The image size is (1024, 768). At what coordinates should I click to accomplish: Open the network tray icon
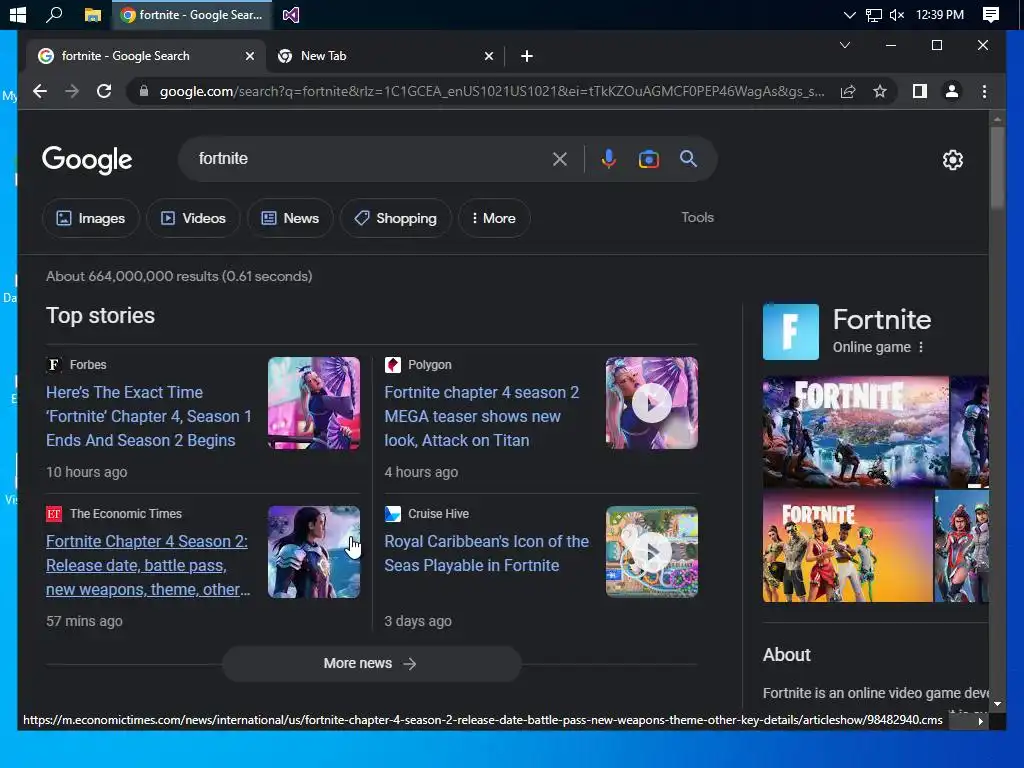(x=873, y=14)
